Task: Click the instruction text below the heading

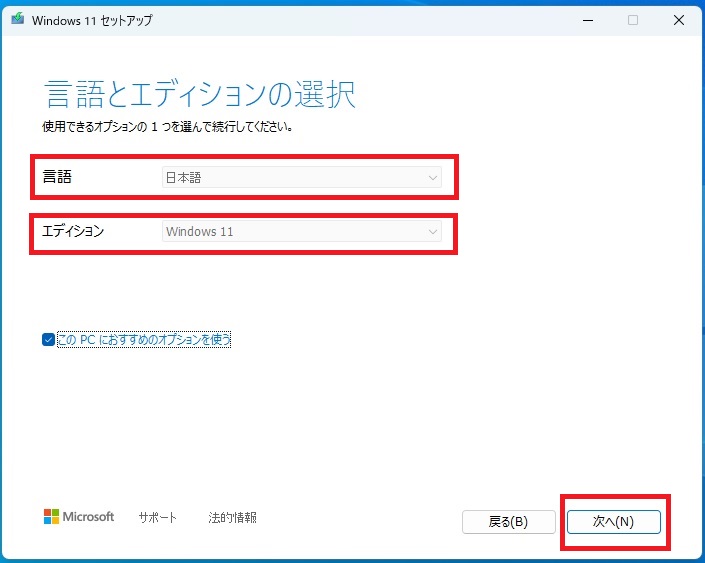Action: (167, 128)
